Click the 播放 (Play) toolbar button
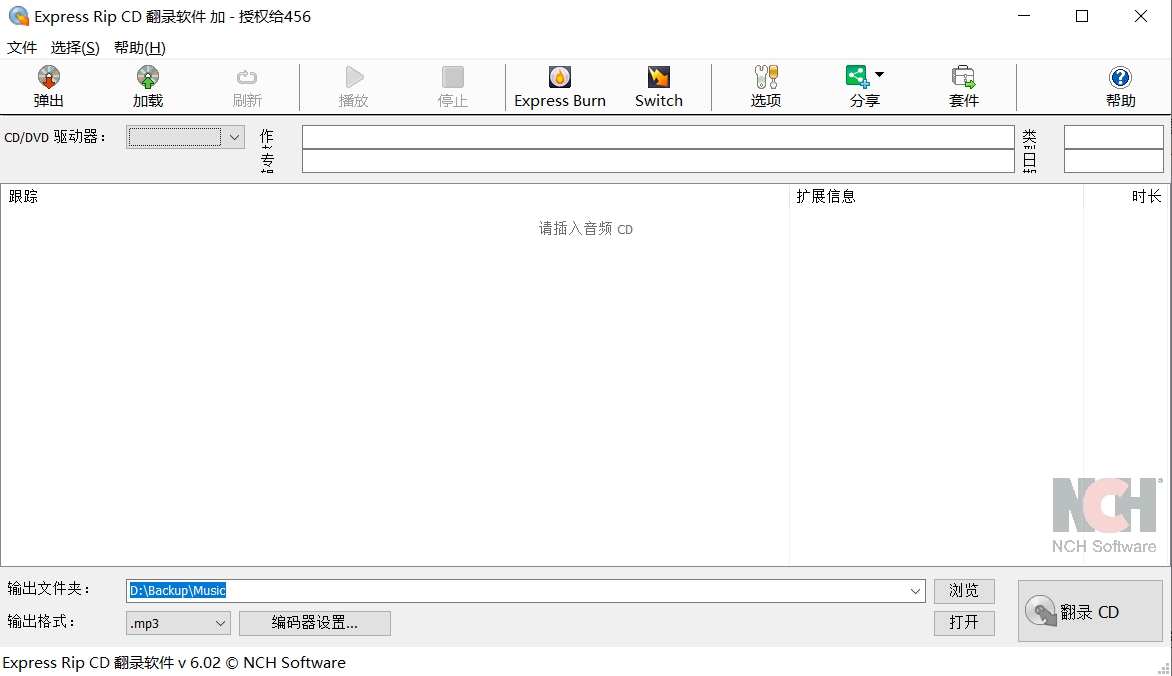 [354, 87]
